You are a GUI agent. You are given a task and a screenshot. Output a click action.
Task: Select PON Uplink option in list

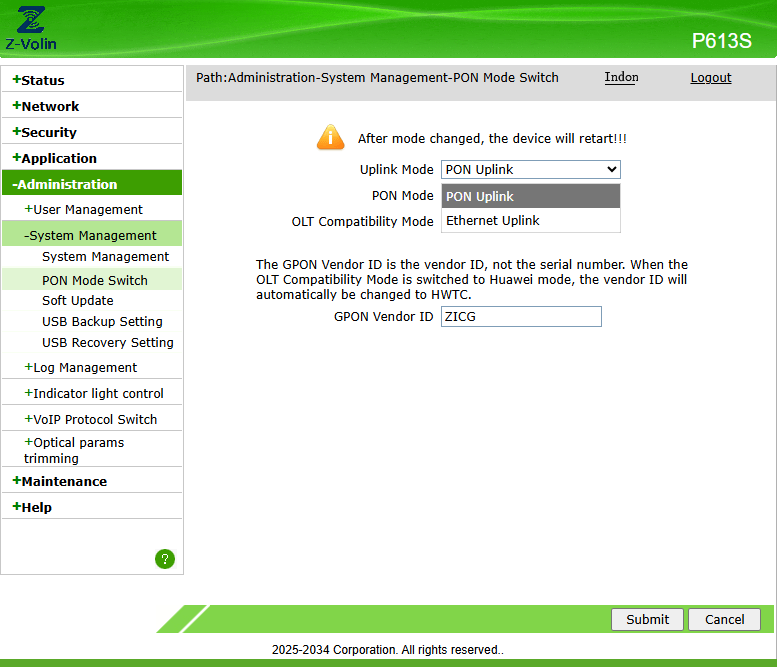point(531,196)
